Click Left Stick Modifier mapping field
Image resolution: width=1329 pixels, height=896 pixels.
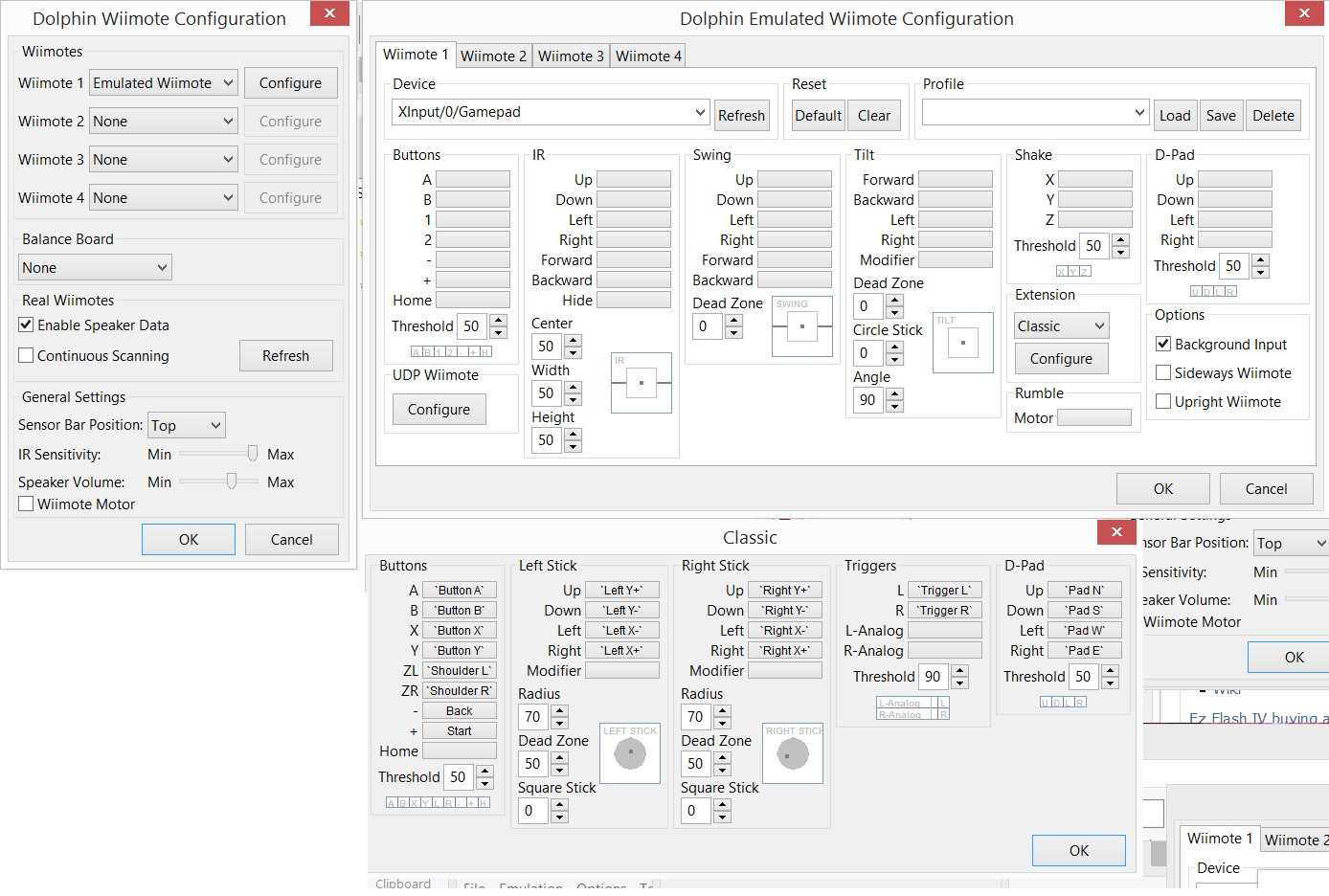(622, 670)
